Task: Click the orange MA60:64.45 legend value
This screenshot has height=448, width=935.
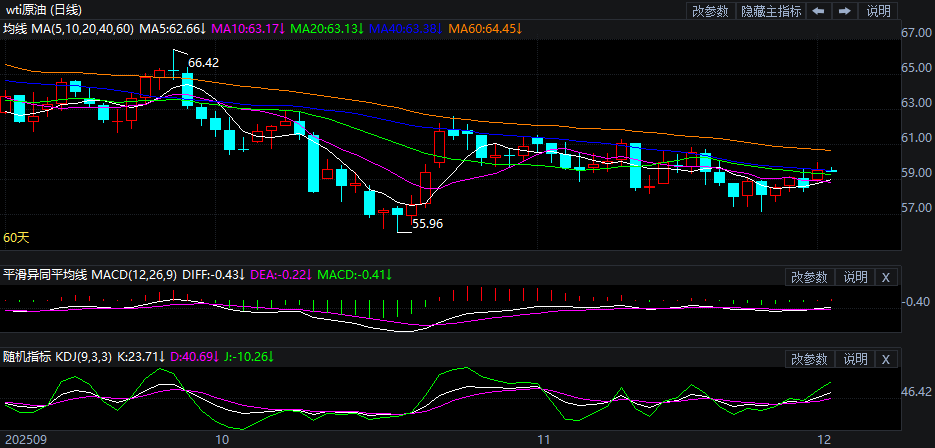Action: point(485,29)
